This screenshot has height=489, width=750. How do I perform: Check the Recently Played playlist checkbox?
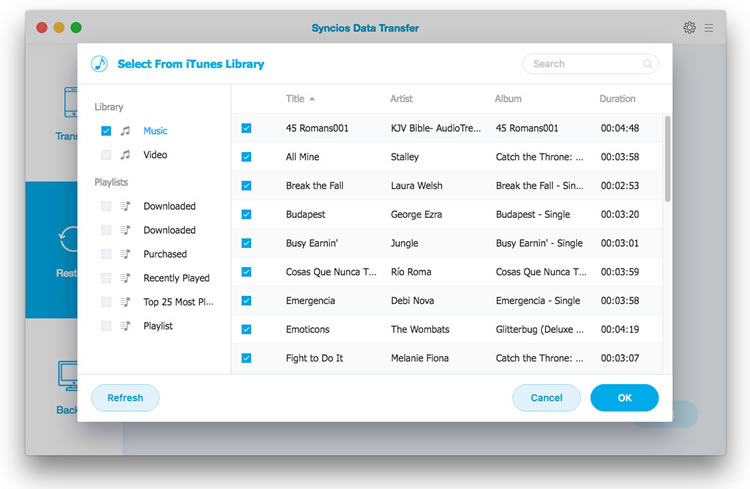[x=106, y=278]
